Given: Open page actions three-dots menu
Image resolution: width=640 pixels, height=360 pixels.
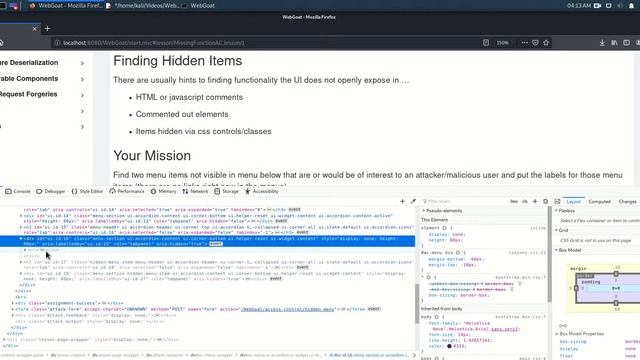Looking at the screenshot, I should tap(524, 43).
